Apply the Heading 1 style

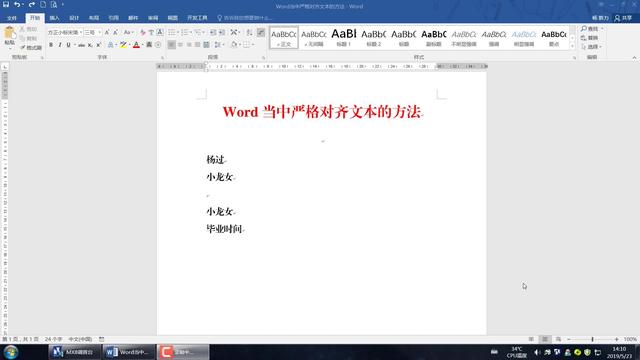pyautogui.click(x=344, y=37)
